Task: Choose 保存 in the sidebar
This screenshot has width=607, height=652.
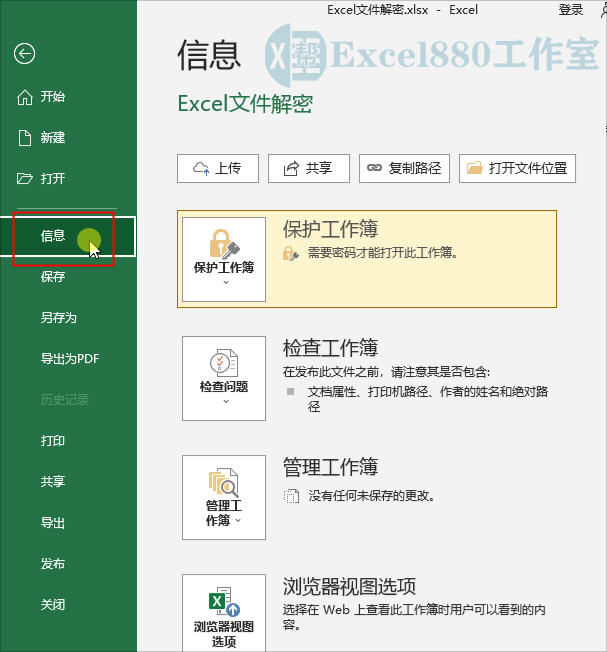Action: click(53, 277)
